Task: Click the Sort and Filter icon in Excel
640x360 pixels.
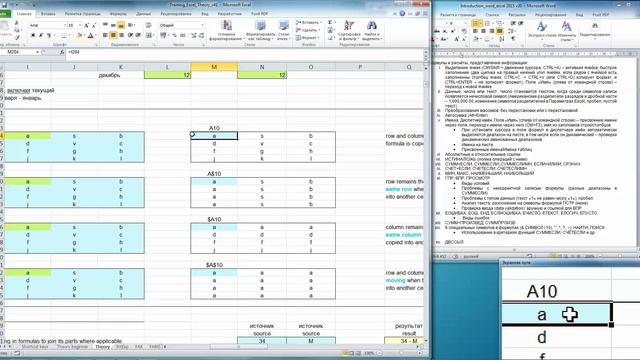Action: 349,30
